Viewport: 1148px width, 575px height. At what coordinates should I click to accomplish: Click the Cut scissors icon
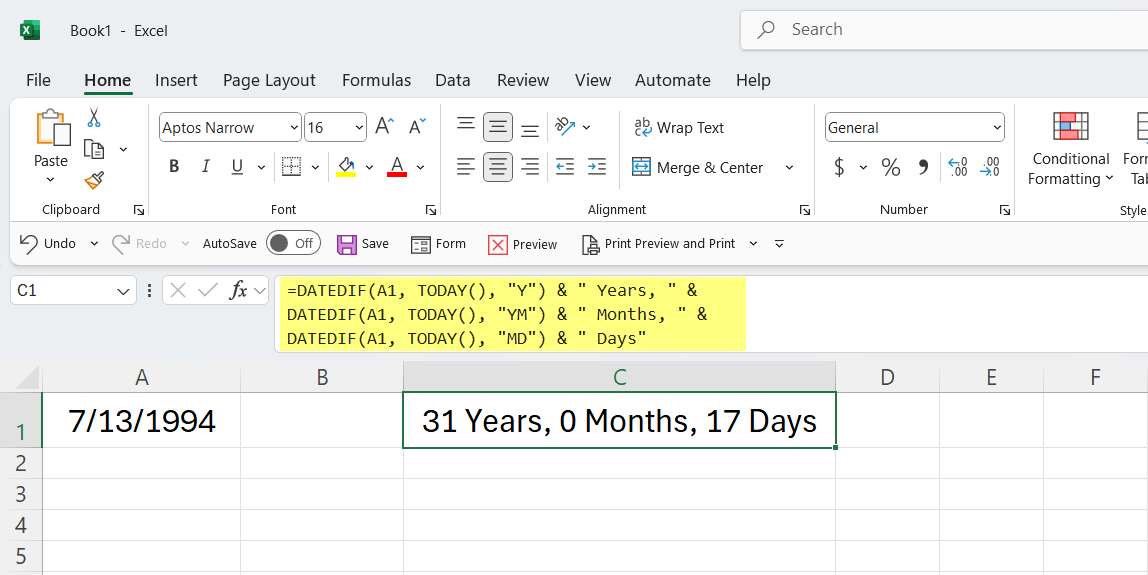(94, 118)
